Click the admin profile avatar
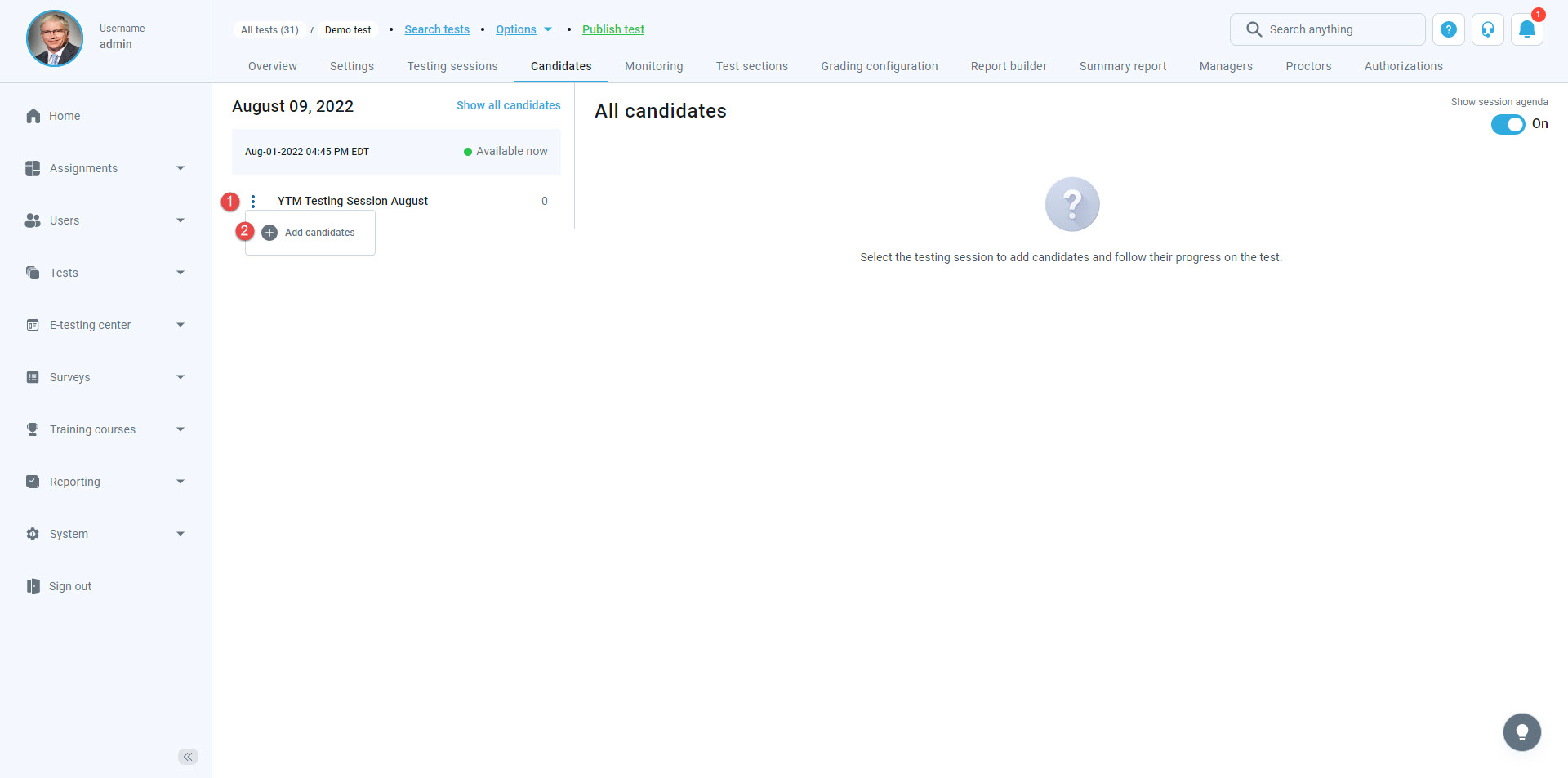Viewport: 1568px width, 778px height. click(55, 38)
